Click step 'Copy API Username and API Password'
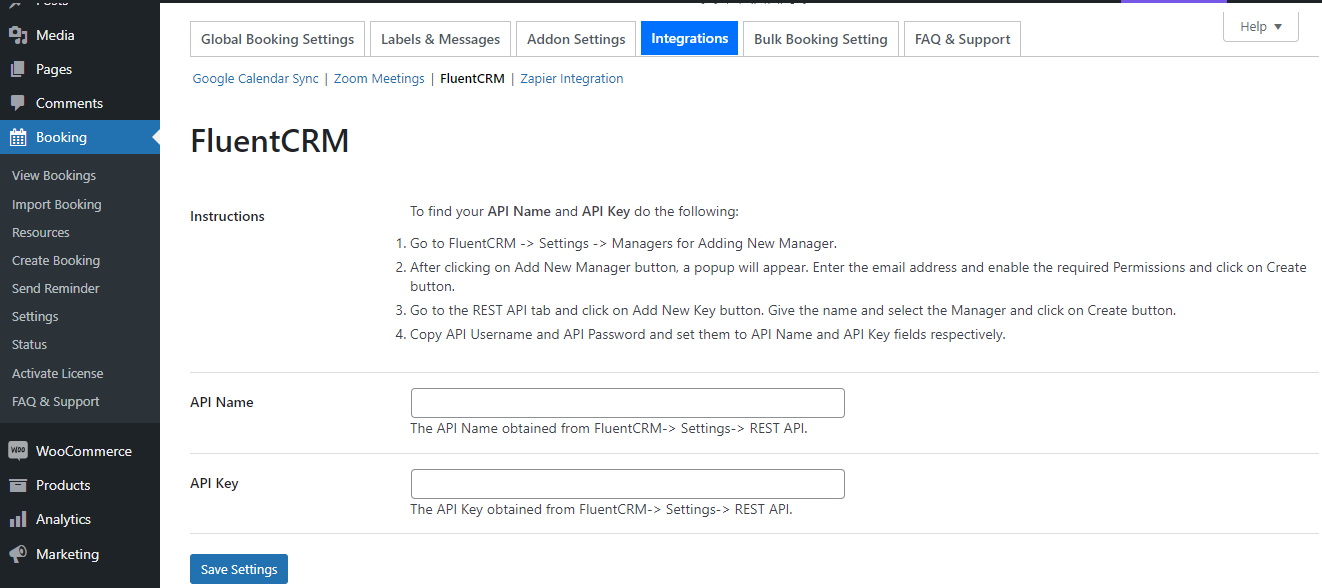 click(708, 334)
